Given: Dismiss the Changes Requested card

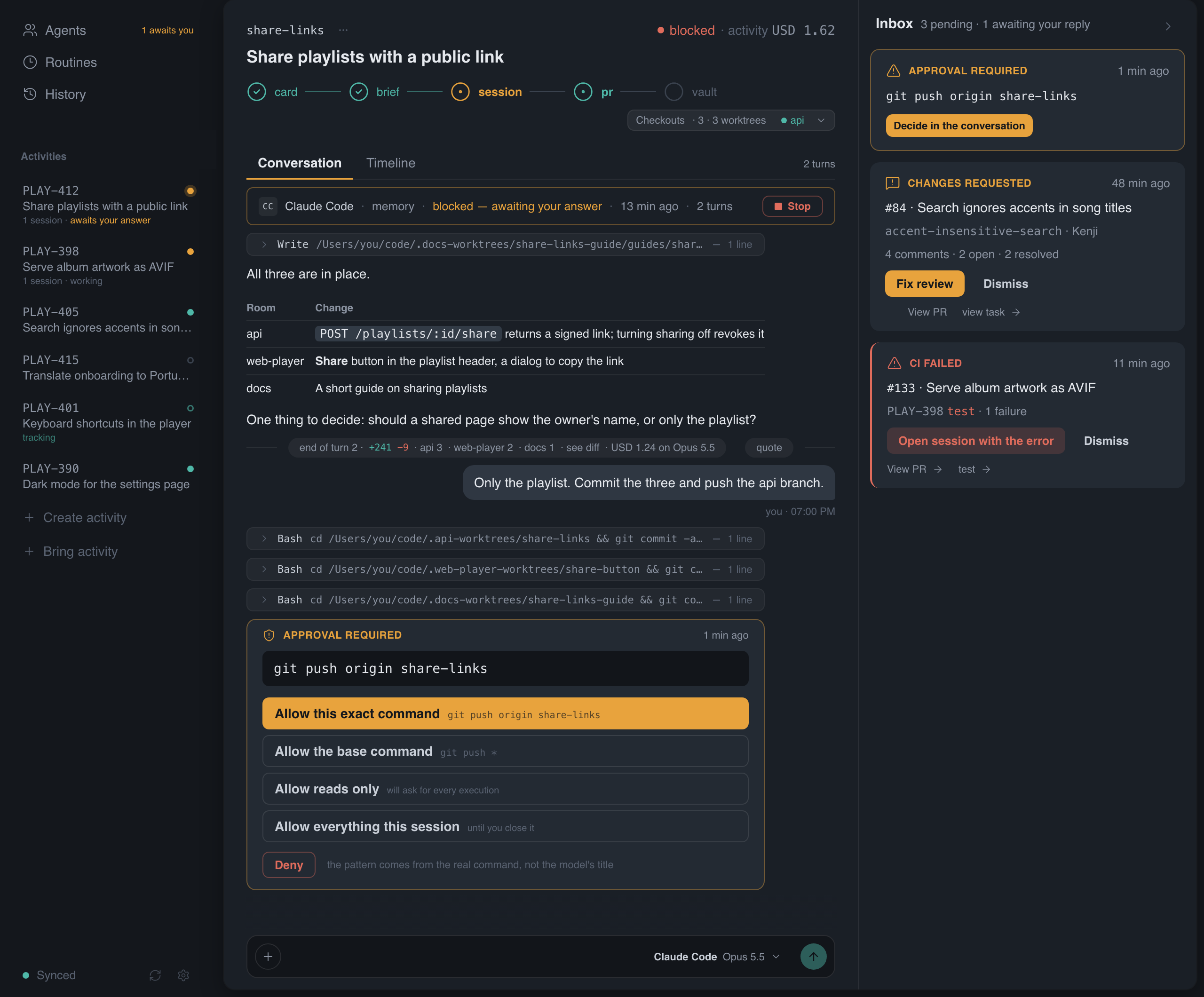Looking at the screenshot, I should click(x=1006, y=284).
